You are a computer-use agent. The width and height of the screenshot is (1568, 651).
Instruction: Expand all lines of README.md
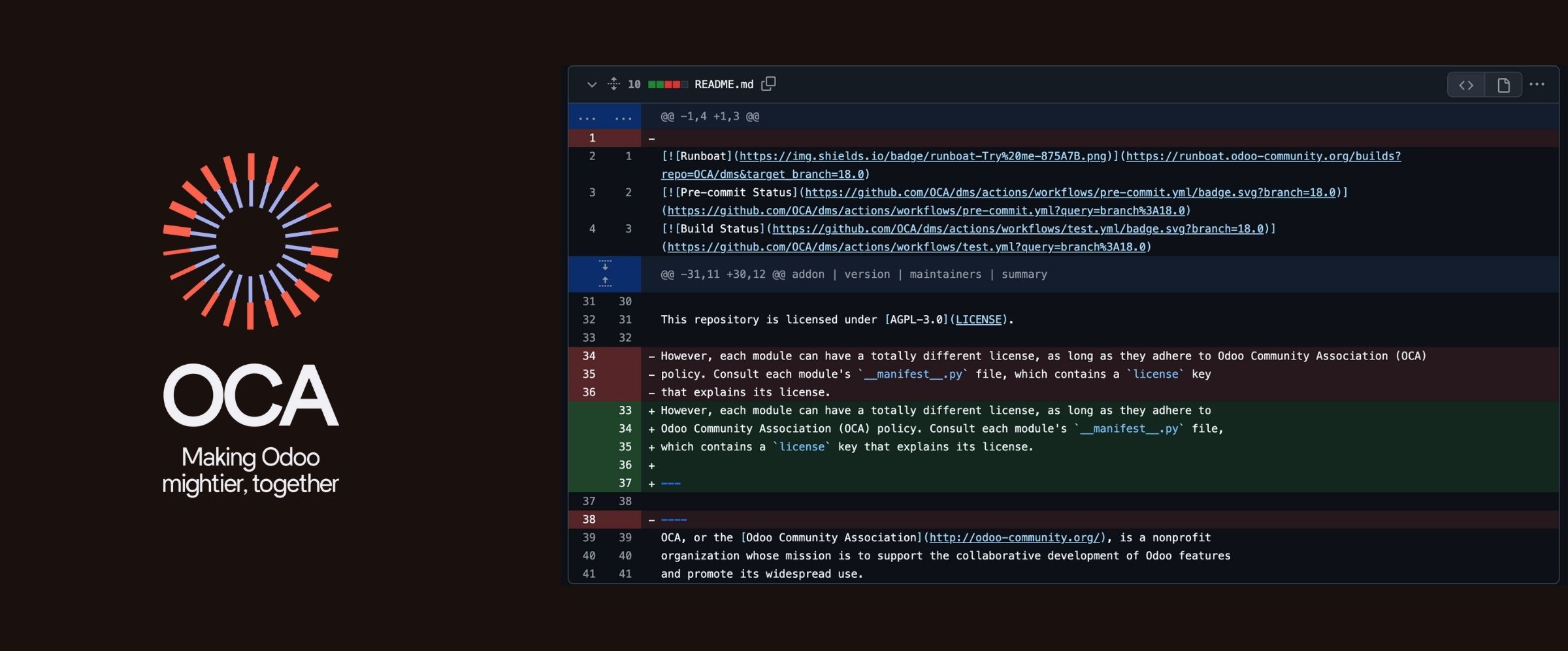pos(613,84)
